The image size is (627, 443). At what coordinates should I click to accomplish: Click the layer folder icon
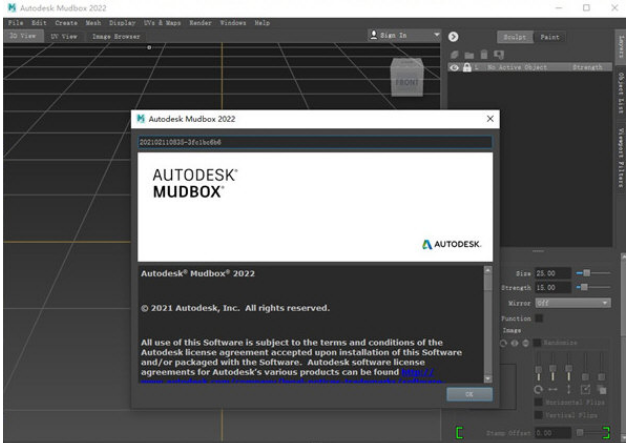pyautogui.click(x=469, y=55)
